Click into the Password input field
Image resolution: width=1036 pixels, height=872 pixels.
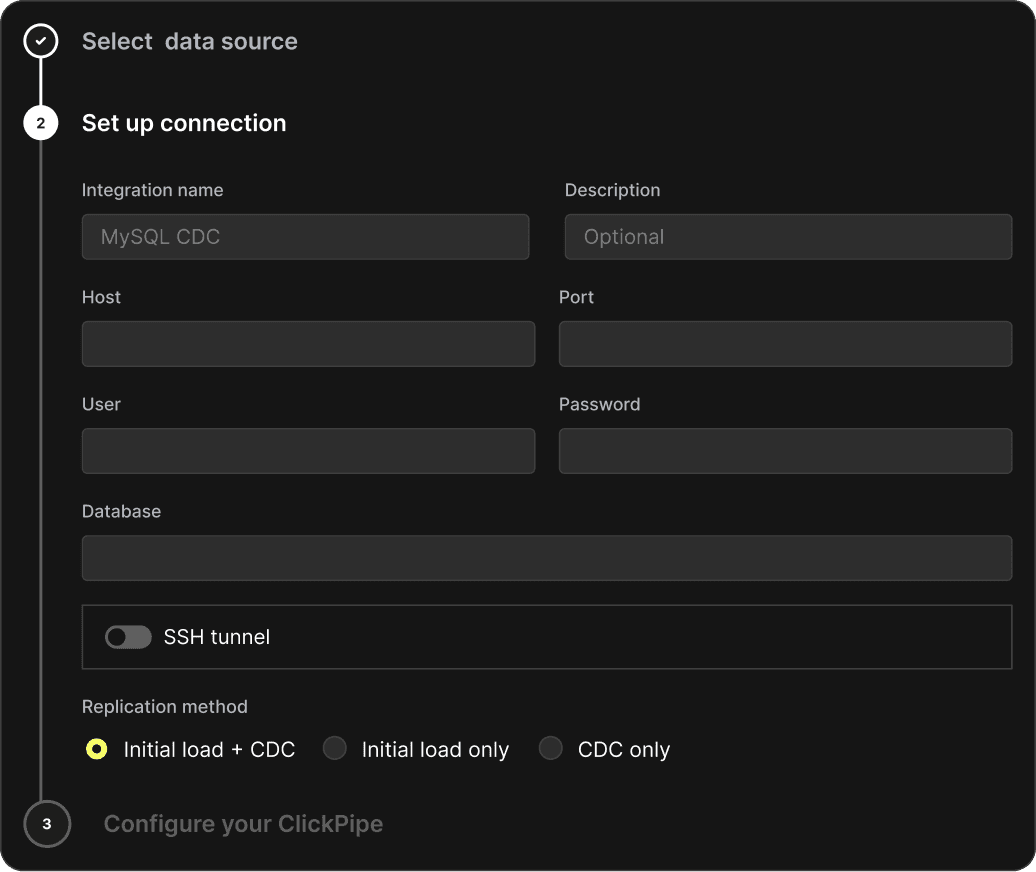point(786,451)
